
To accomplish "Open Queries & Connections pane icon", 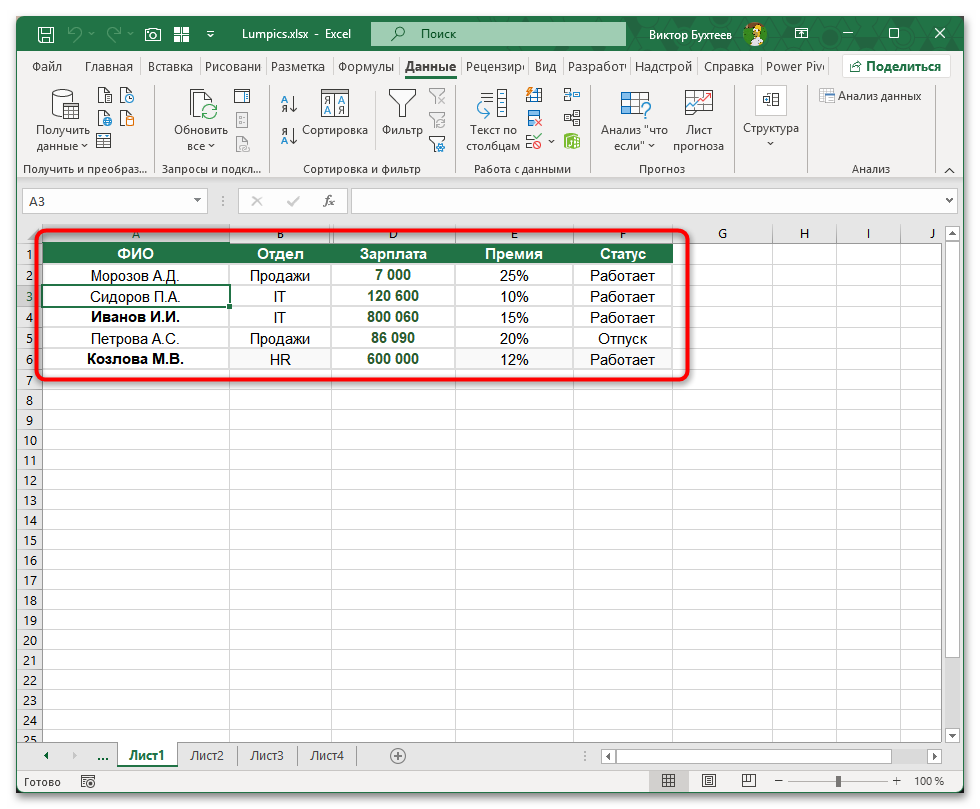I will coord(242,96).
